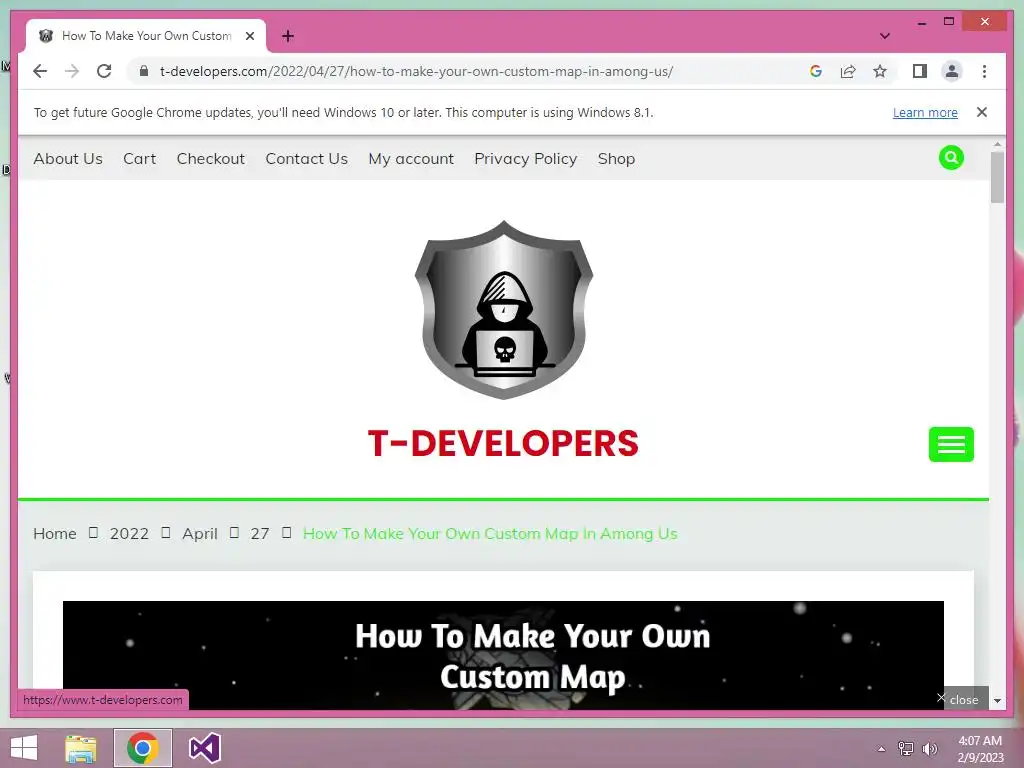Click the browser forward arrow
Image resolution: width=1024 pixels, height=768 pixels.
point(72,71)
